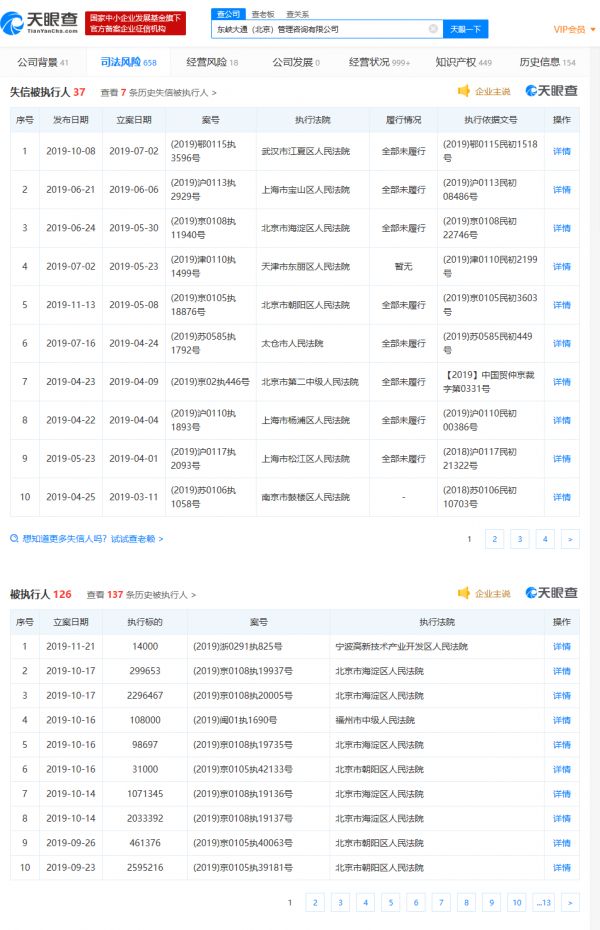Open 详情 for case (2019)鄂0115执3596号
The height and width of the screenshot is (930, 600).
(562, 151)
